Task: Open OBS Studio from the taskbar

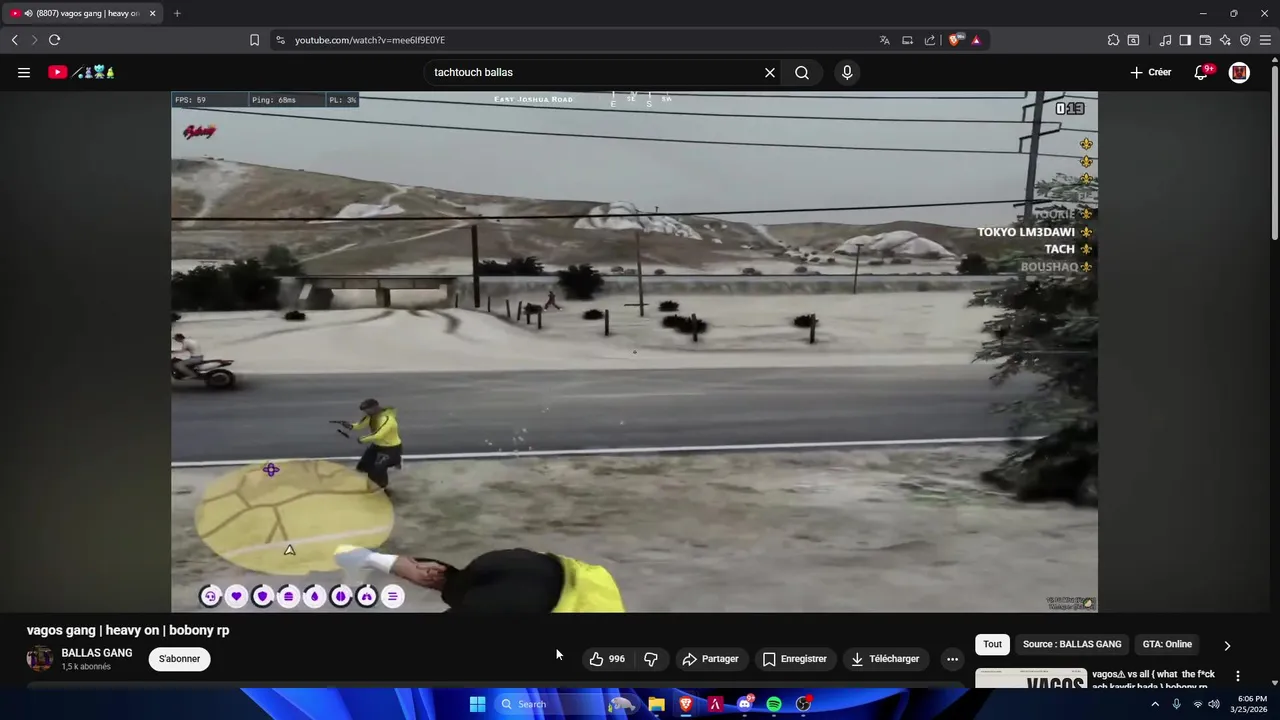Action: (x=803, y=704)
